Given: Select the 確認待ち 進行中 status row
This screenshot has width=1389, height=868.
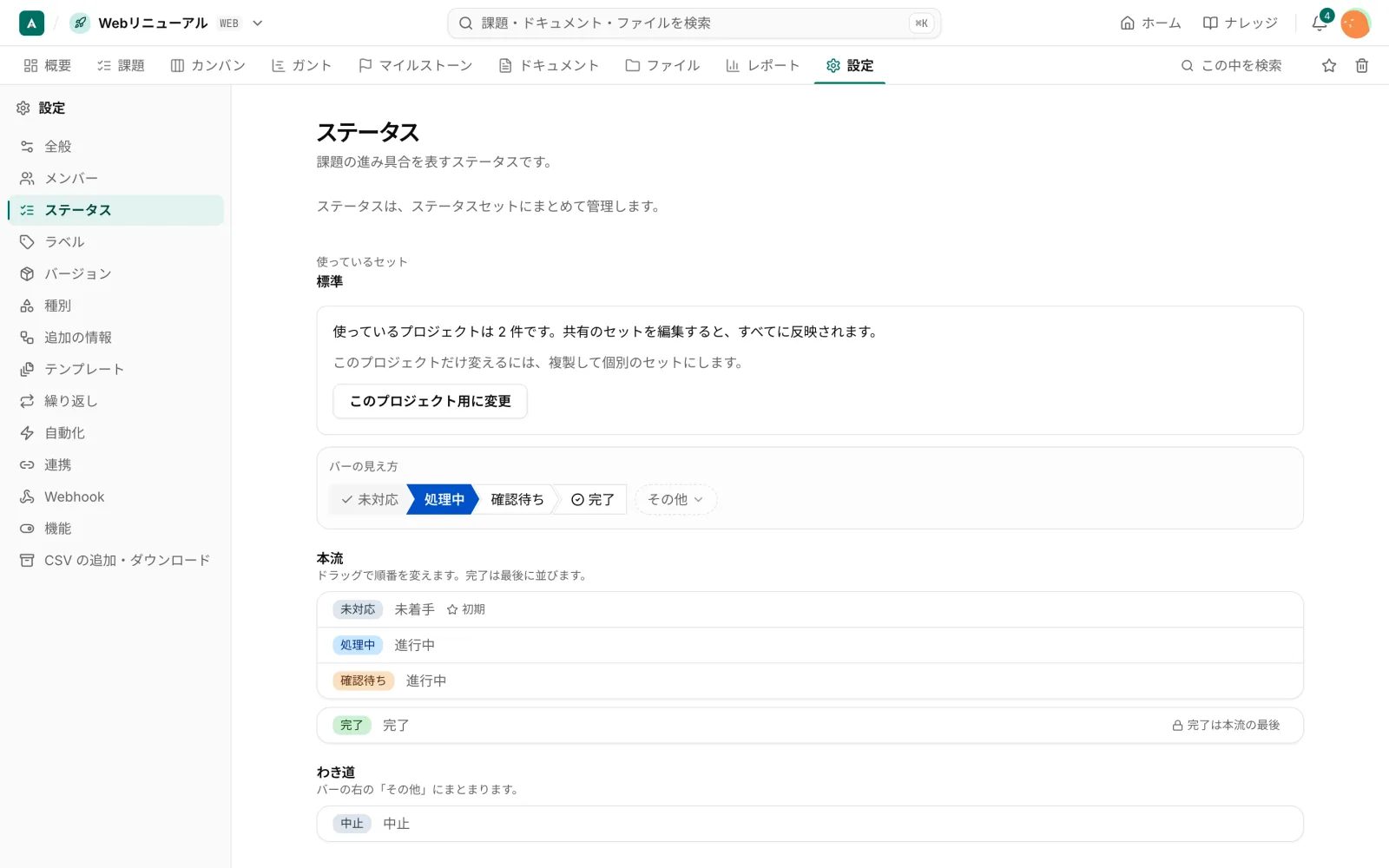Looking at the screenshot, I should 810,681.
